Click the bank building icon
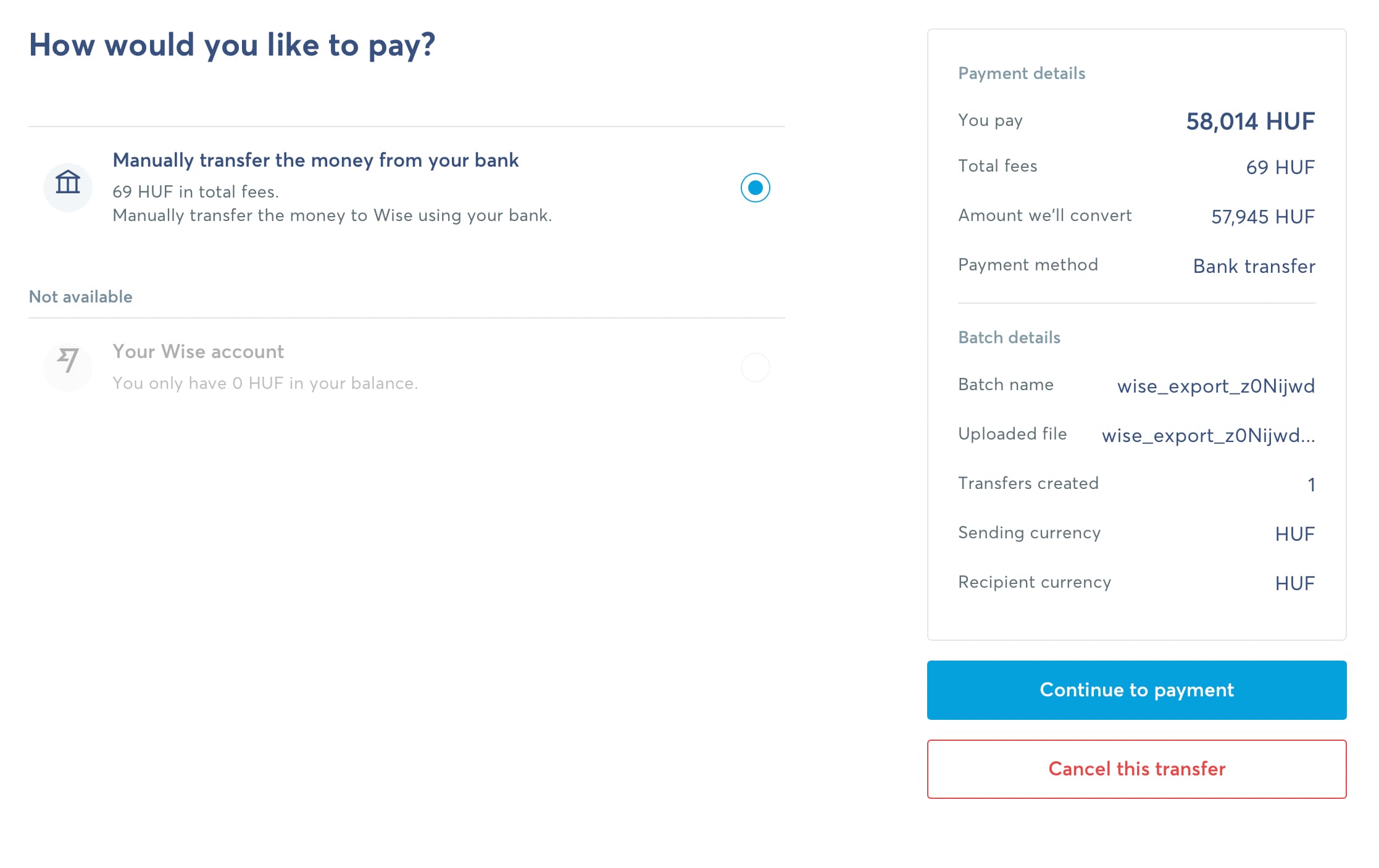 [x=68, y=182]
